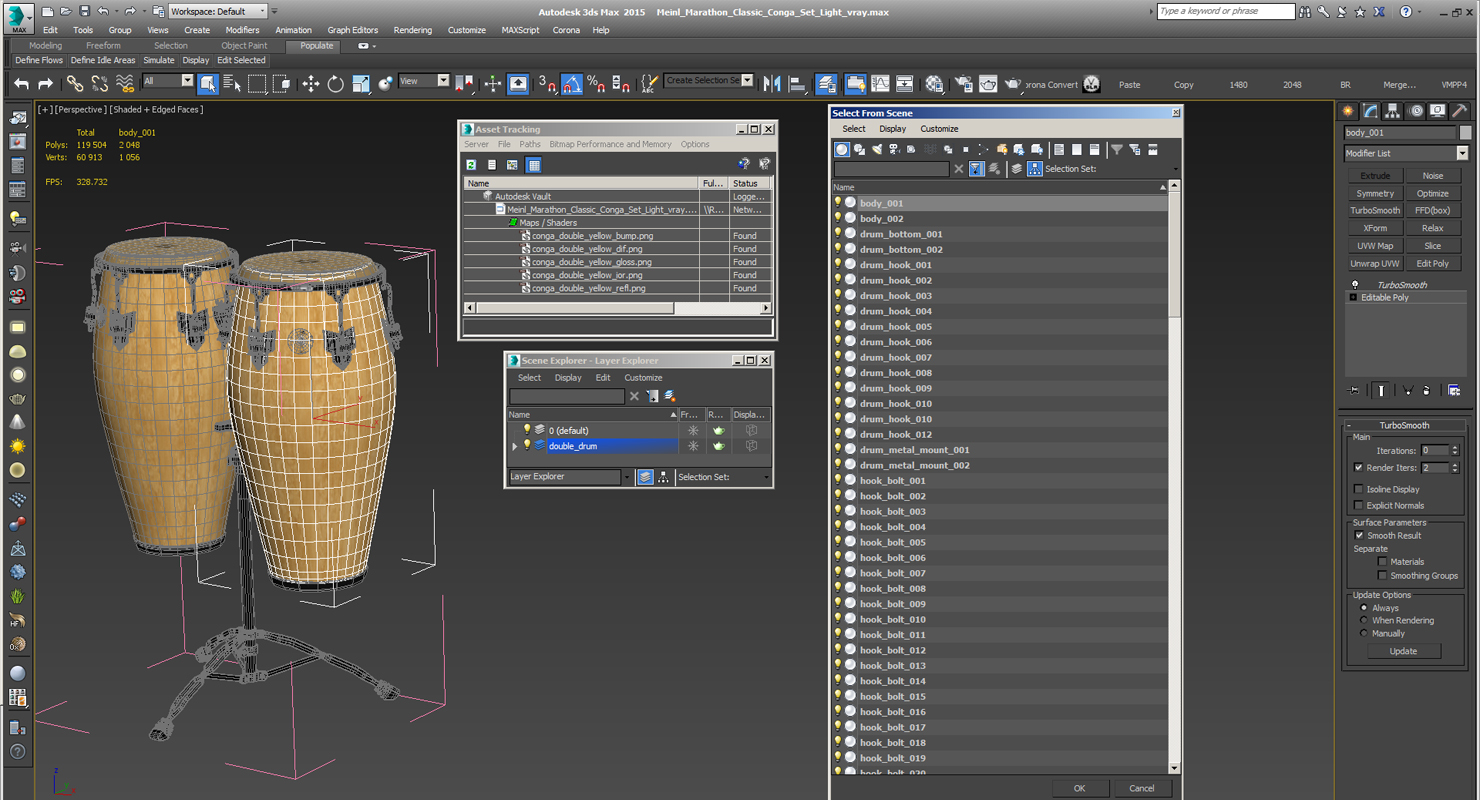Click Pin Stack icon below modifier stack

point(1355,391)
